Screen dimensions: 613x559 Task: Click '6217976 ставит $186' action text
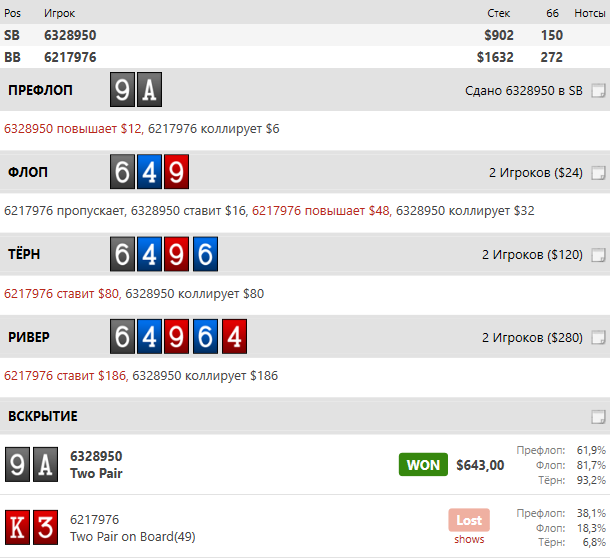tap(65, 376)
